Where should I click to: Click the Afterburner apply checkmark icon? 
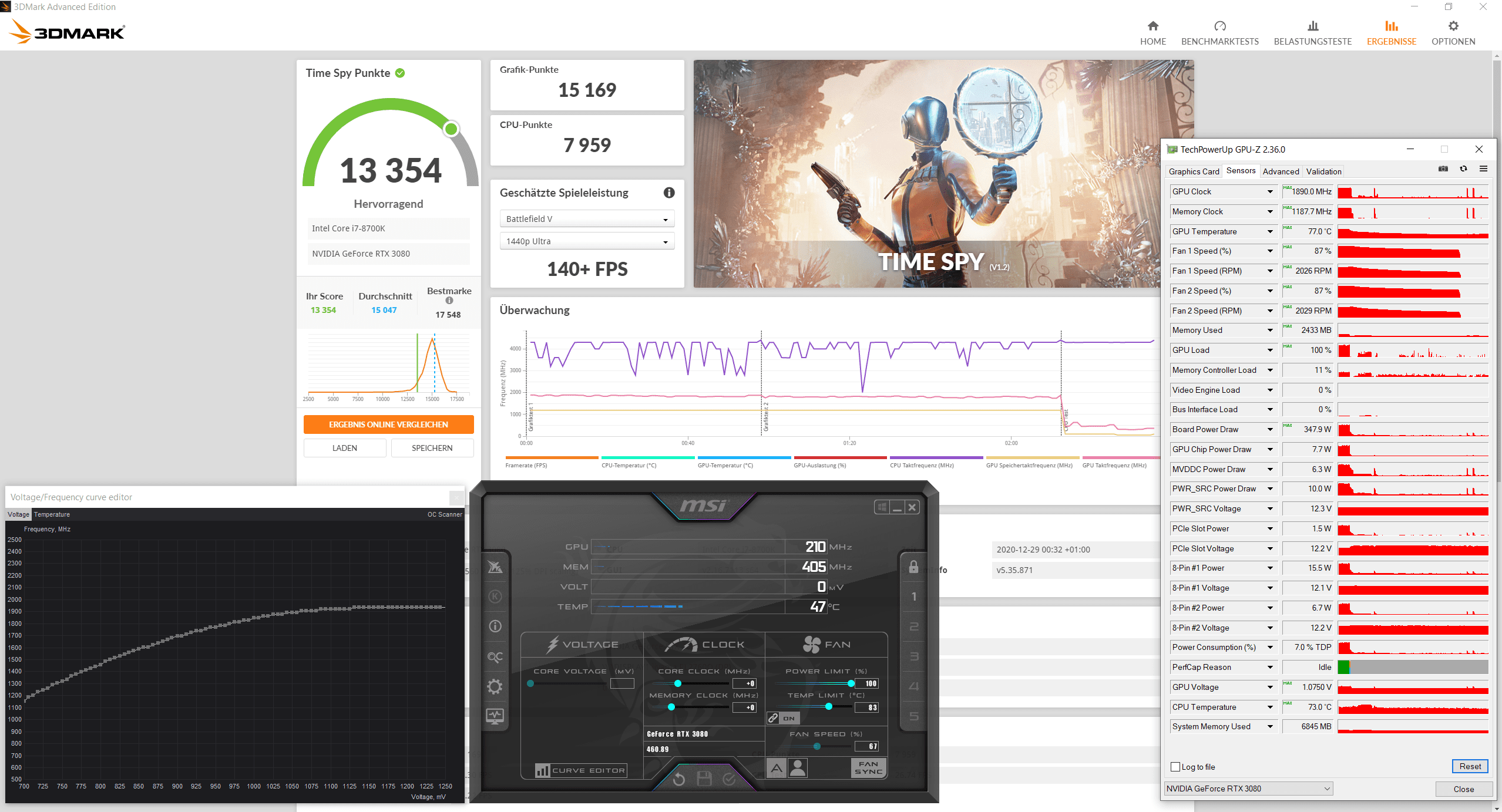click(729, 779)
